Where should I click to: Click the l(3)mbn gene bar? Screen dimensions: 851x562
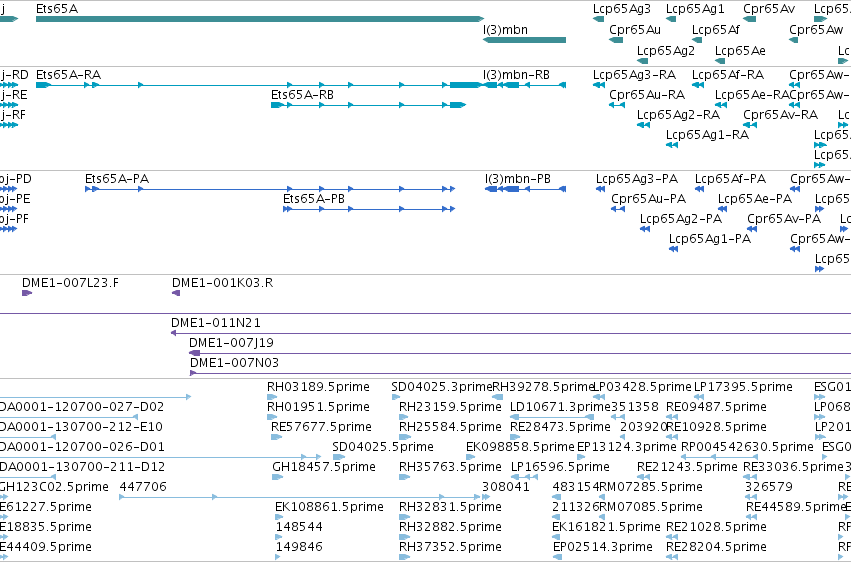(x=524, y=40)
